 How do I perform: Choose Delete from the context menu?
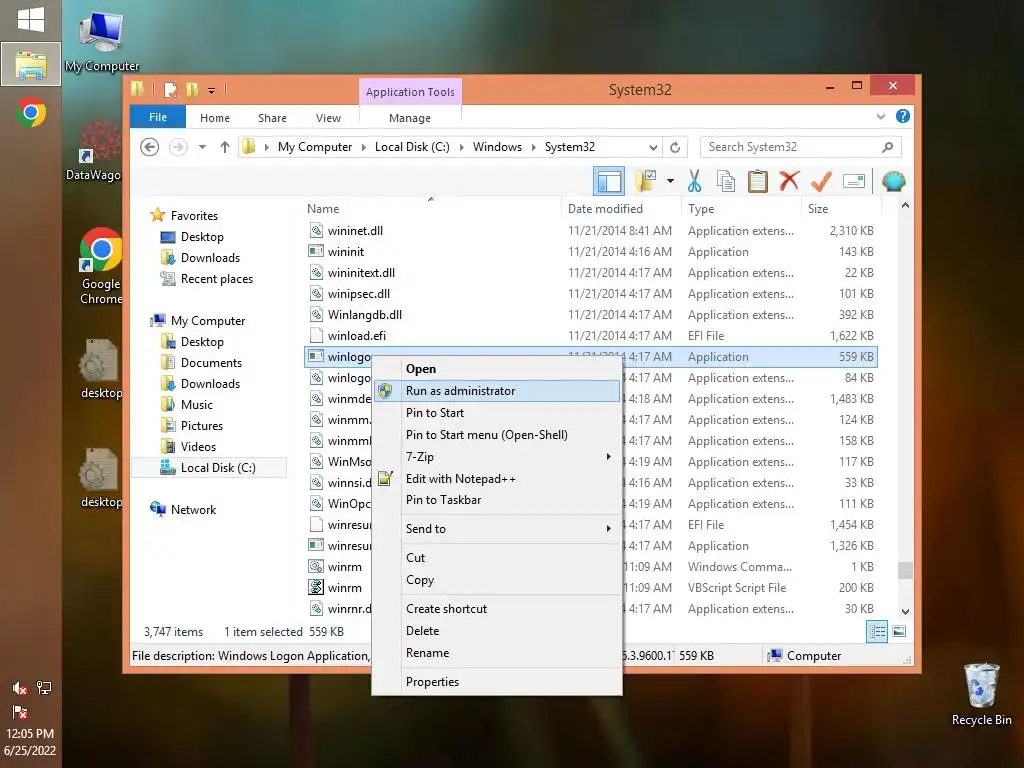pos(497,631)
